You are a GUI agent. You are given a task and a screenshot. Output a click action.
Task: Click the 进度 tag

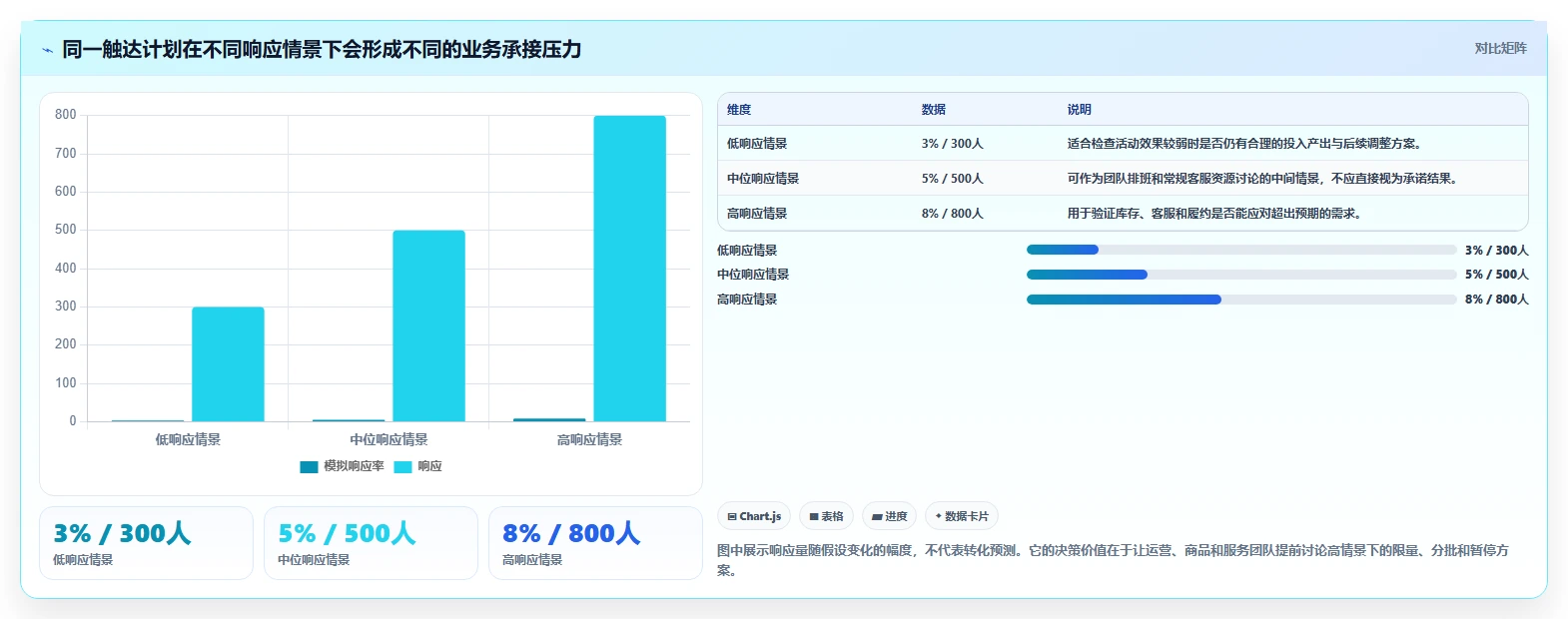pyautogui.click(x=889, y=516)
